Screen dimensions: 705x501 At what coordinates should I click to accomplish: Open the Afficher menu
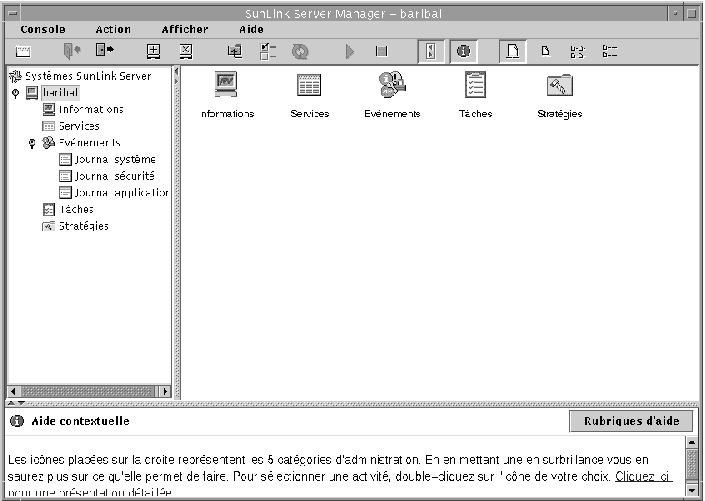(x=185, y=30)
